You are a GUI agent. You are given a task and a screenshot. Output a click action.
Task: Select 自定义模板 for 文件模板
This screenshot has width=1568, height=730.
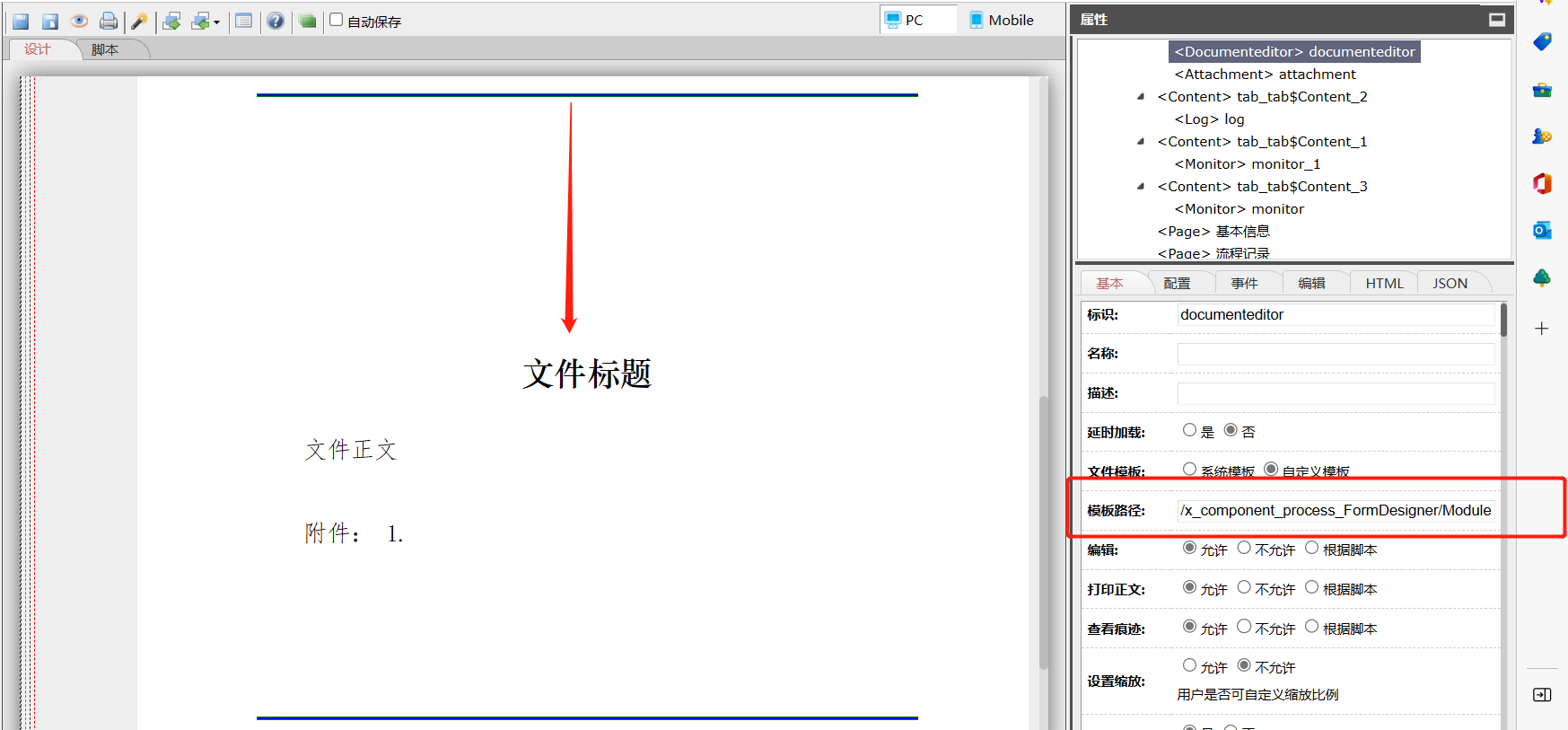click(x=1271, y=469)
